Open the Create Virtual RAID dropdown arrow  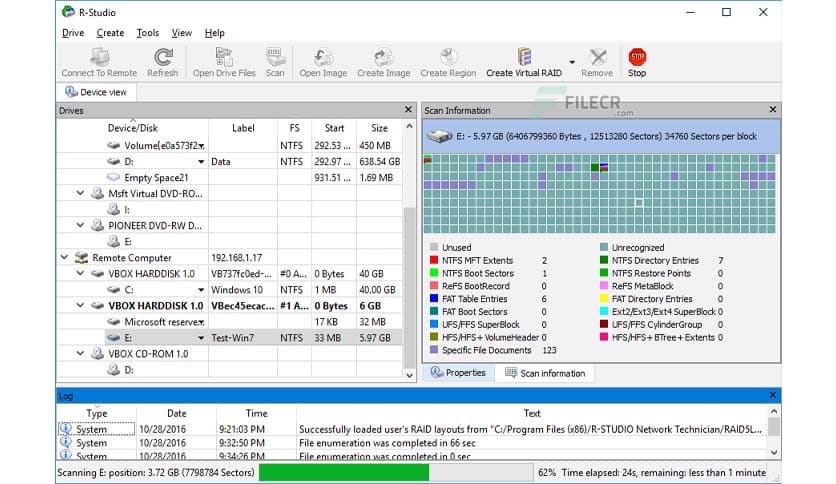572,61
